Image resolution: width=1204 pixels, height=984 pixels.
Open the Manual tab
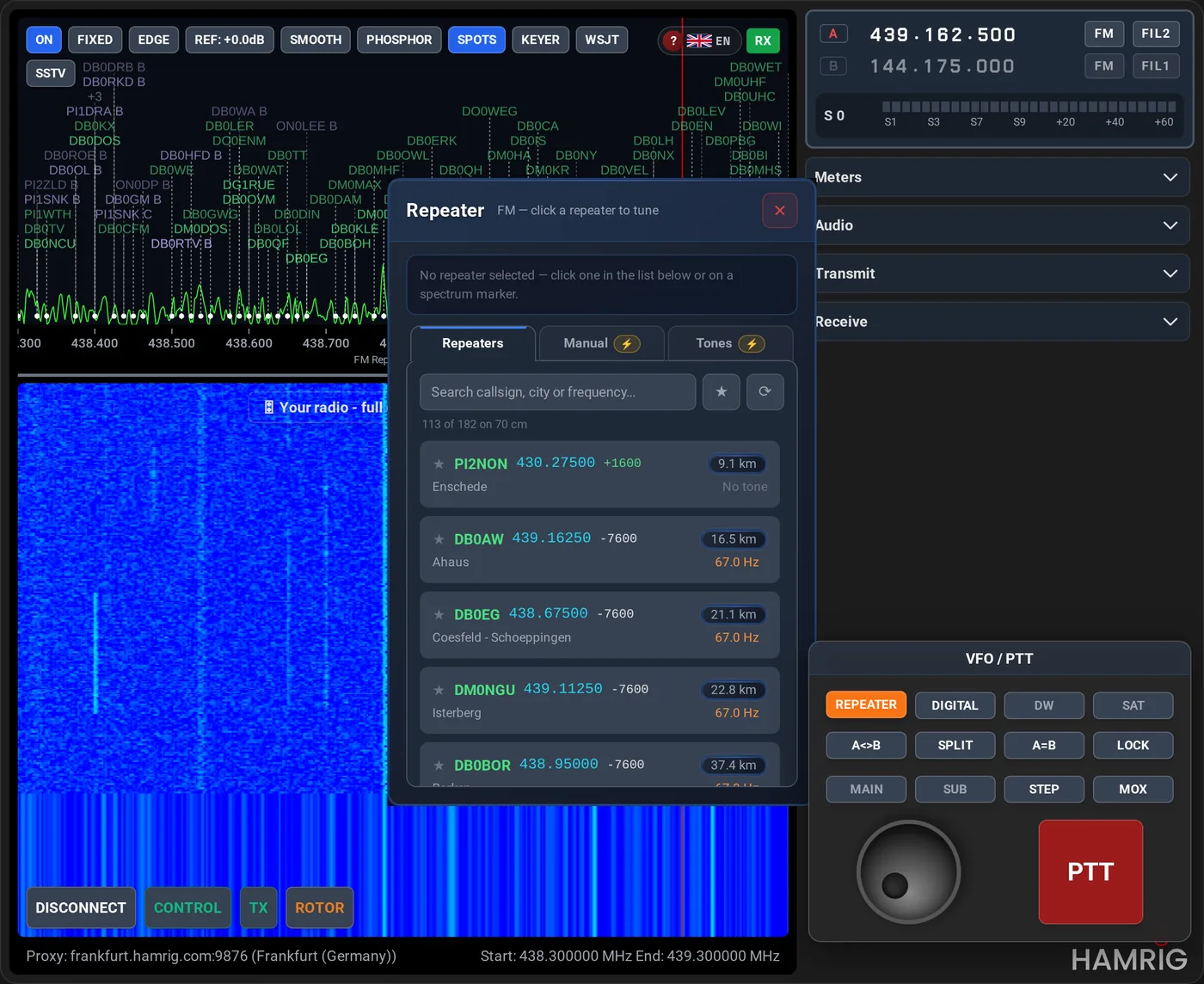point(601,343)
